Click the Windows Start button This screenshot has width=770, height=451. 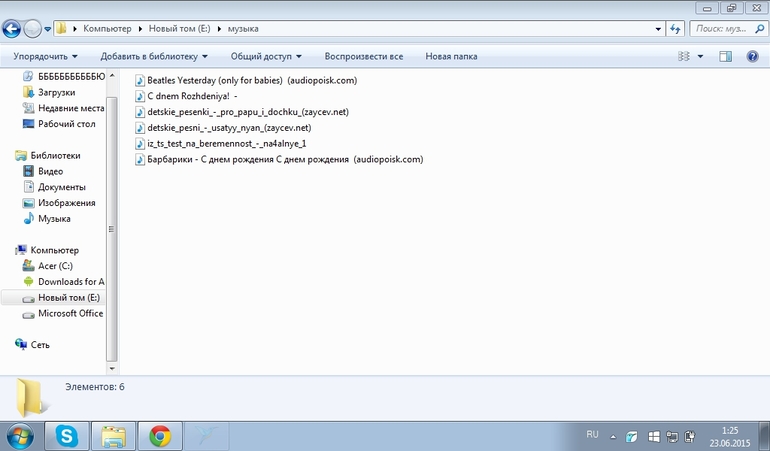[x=19, y=435]
